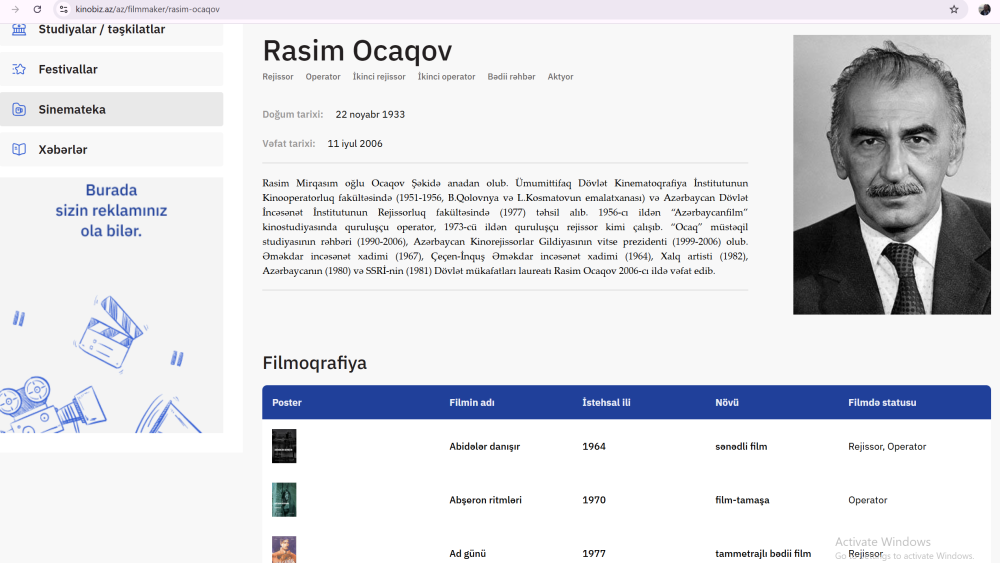Click the Rasim Ocaqov portrait photo
Image resolution: width=1000 pixels, height=563 pixels.
tap(891, 175)
